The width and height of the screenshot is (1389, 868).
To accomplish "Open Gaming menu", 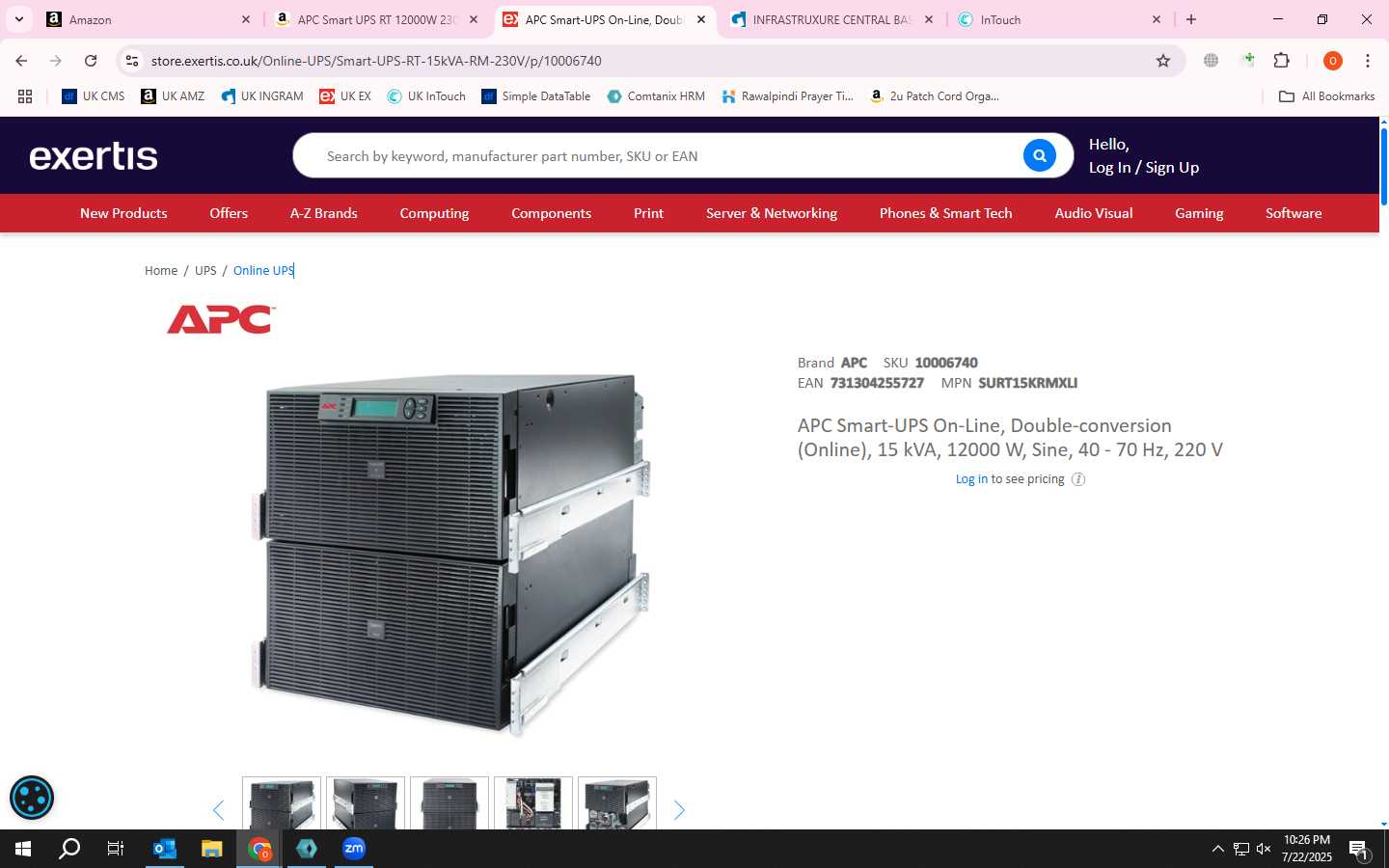I will [1199, 213].
